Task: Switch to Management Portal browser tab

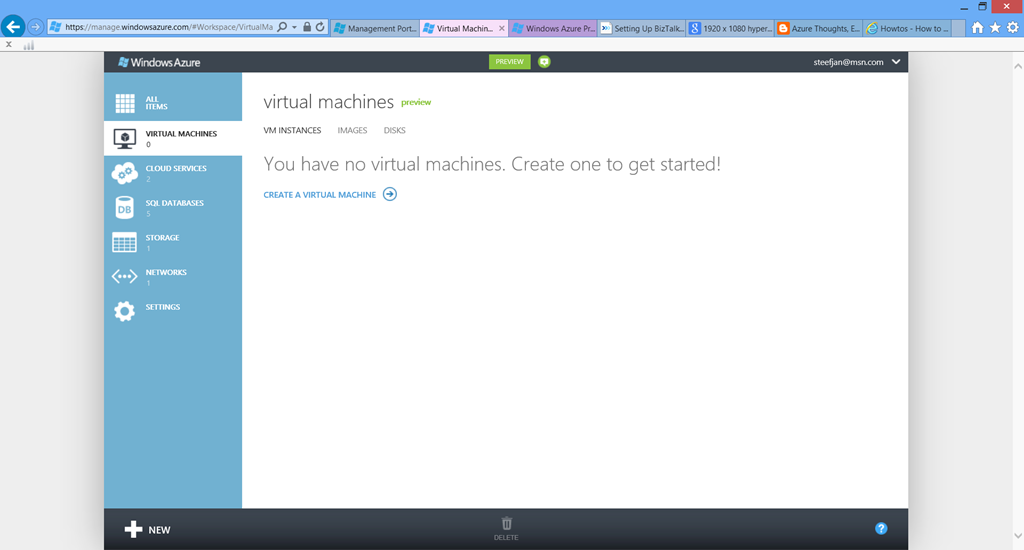Action: (375, 28)
